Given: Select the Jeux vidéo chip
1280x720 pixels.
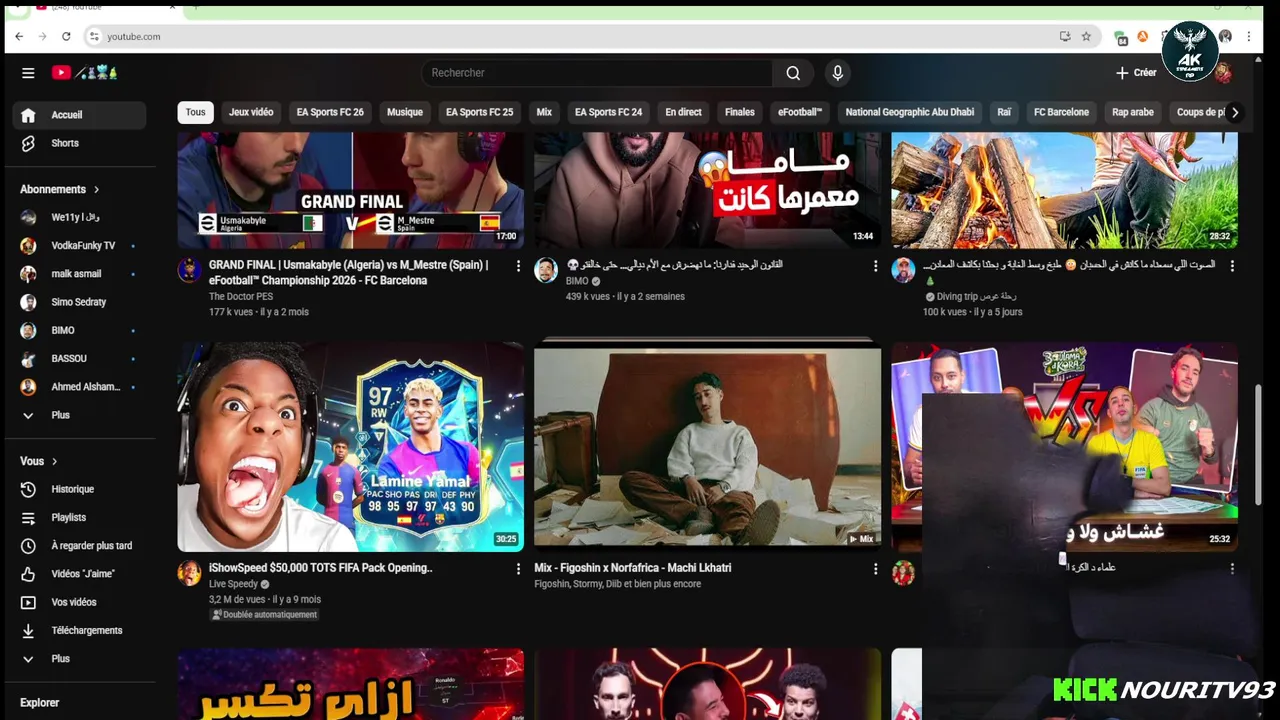Looking at the screenshot, I should pos(251,112).
